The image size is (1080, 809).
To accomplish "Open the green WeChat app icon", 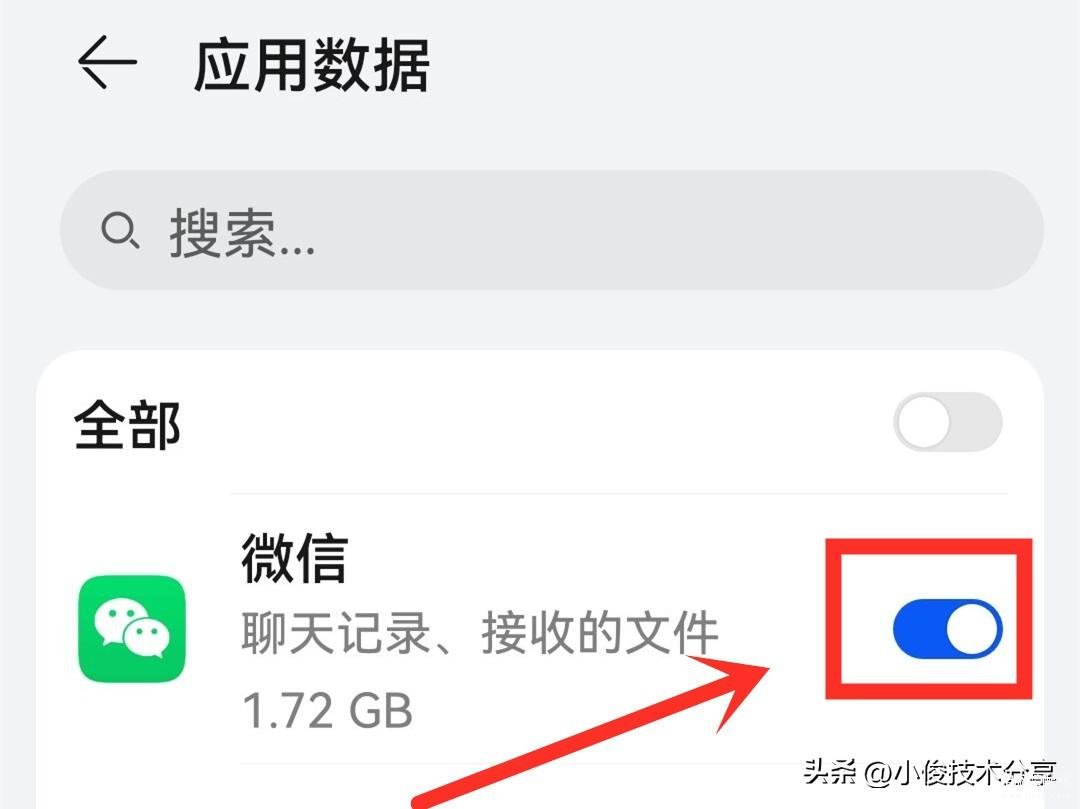I will coord(132,629).
